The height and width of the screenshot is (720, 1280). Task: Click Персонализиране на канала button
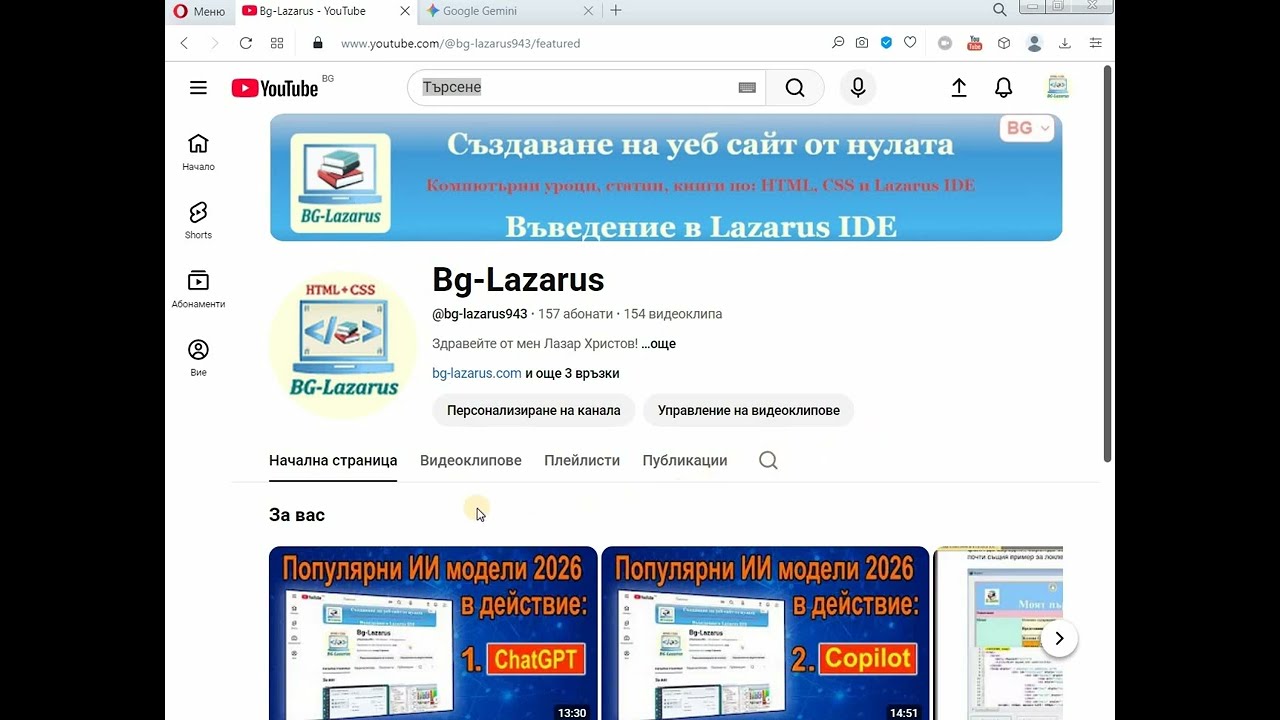[534, 410]
